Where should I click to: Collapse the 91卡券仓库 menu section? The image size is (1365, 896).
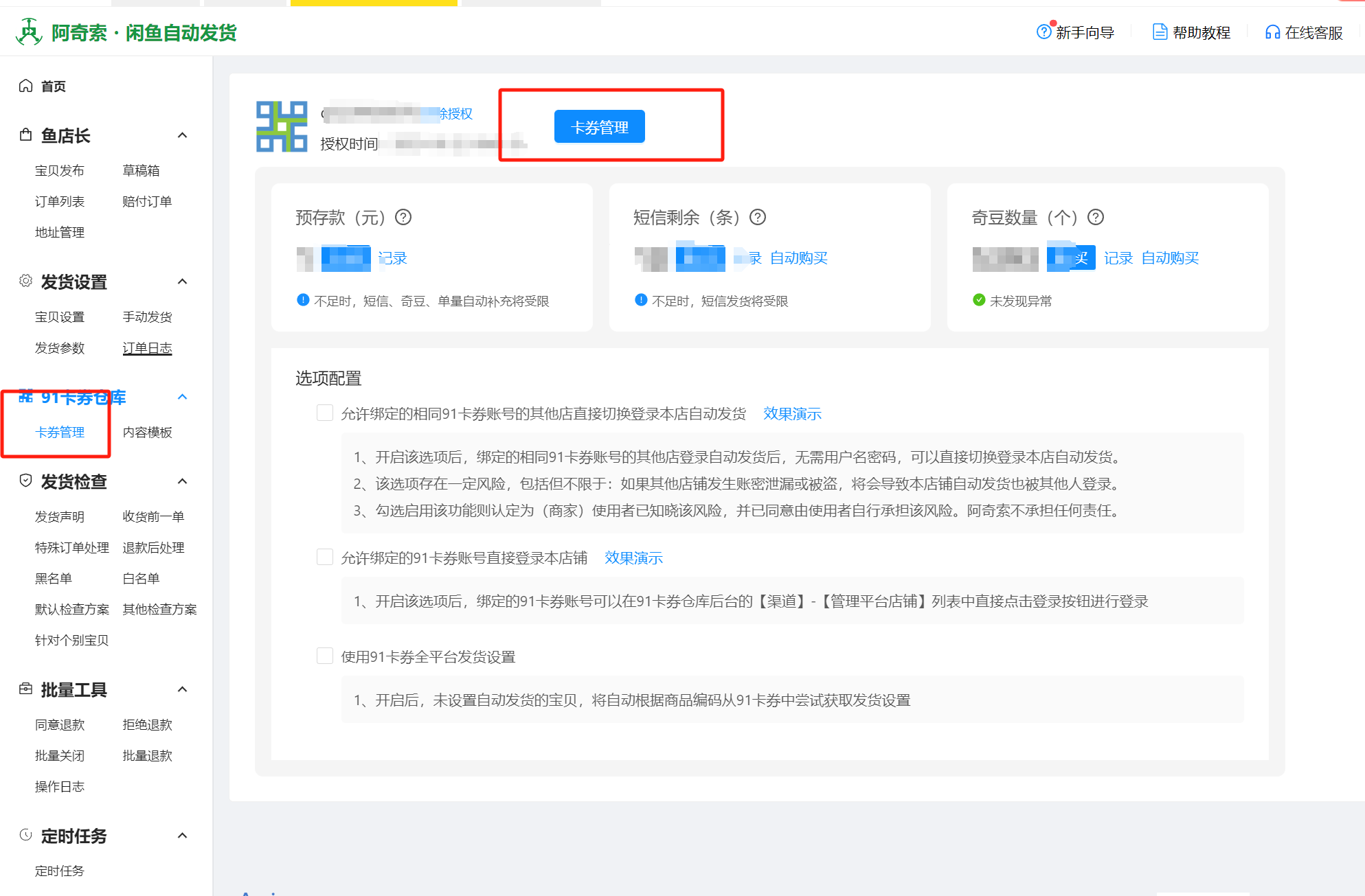(182, 397)
